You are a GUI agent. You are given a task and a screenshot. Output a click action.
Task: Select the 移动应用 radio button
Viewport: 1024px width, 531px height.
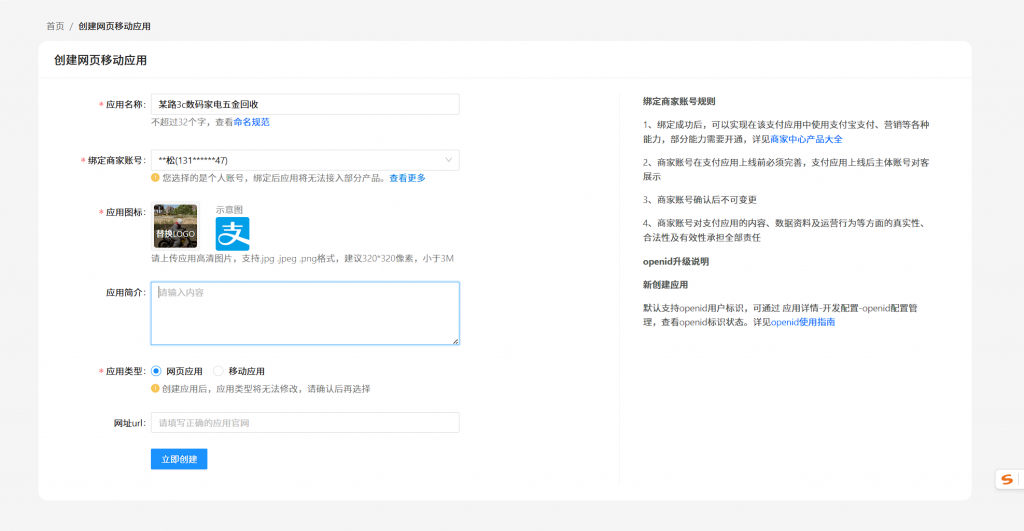tap(218, 371)
